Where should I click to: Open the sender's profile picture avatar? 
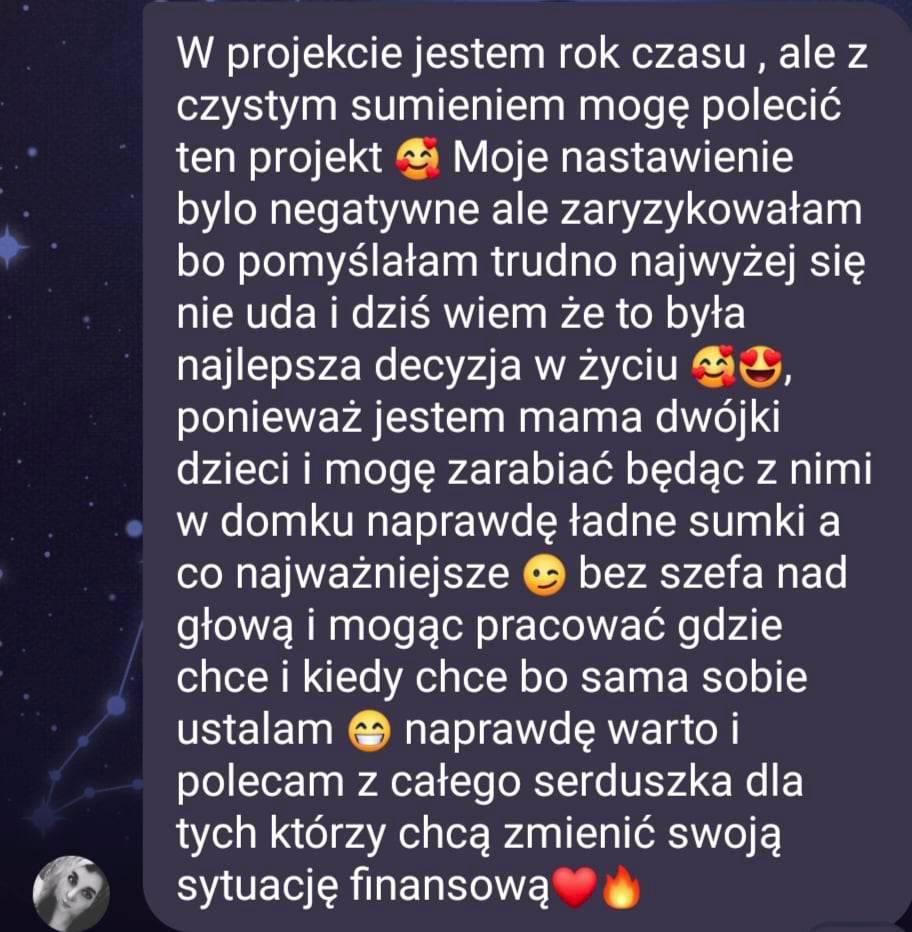point(71,893)
